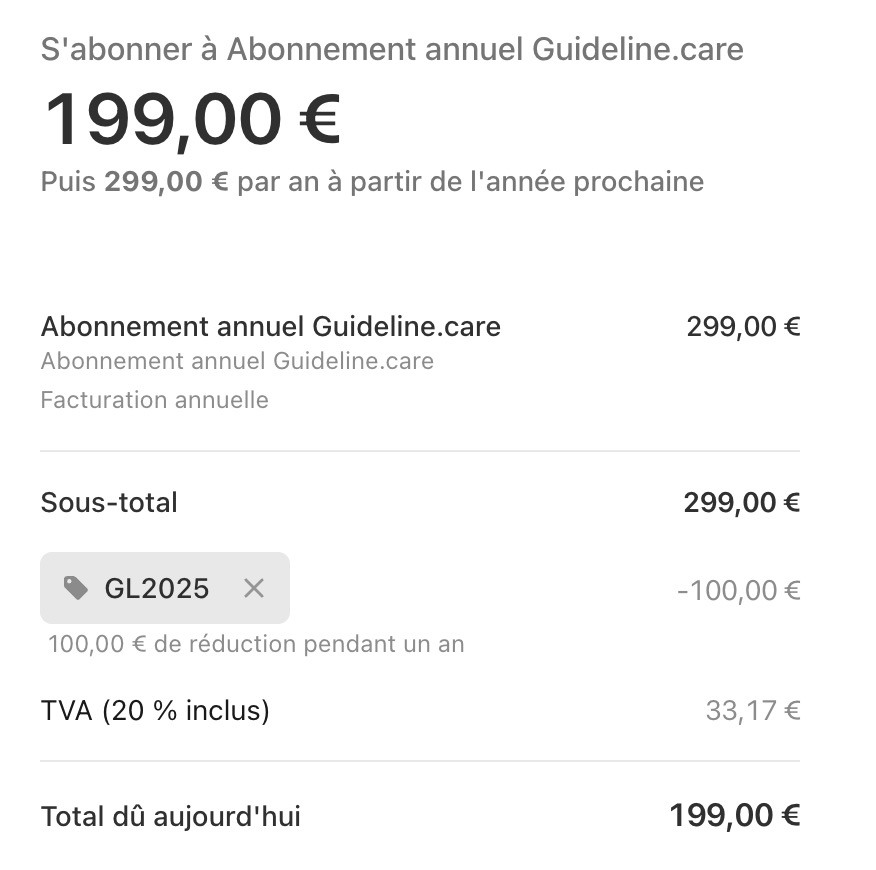Click bold 299,00 € in the Puis line
Viewport: 876px width, 870px height.
point(166,182)
